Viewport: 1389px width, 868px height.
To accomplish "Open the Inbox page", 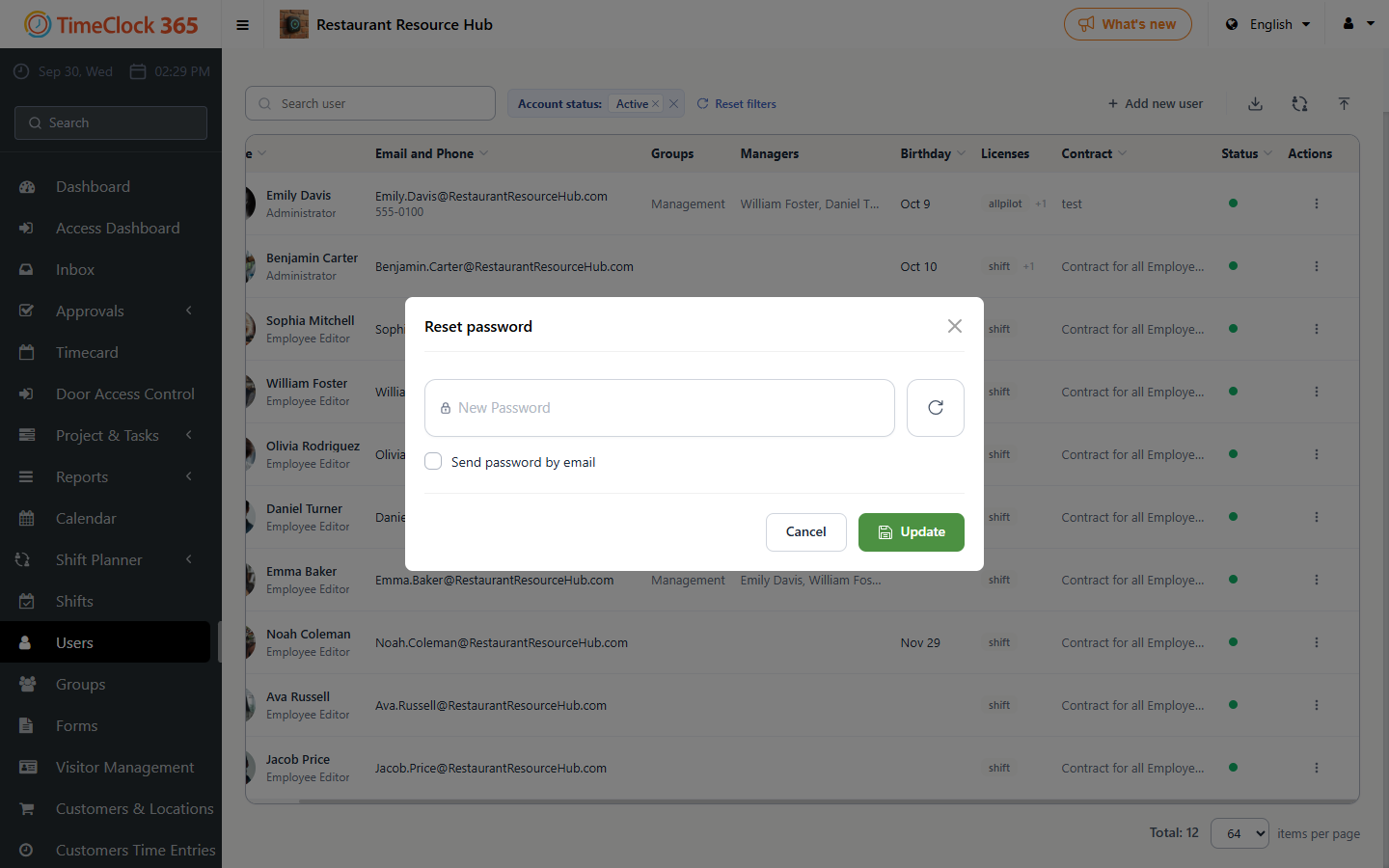I will (x=75, y=269).
